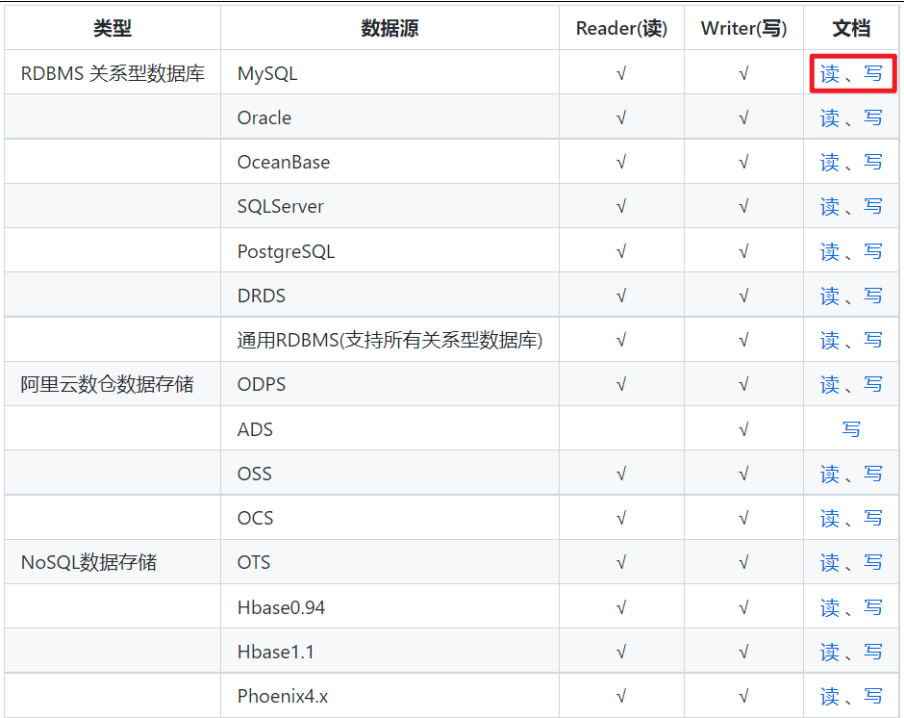Open the MySQL read (读) doc link
Image resolution: width=904 pixels, height=718 pixels.
tap(830, 74)
